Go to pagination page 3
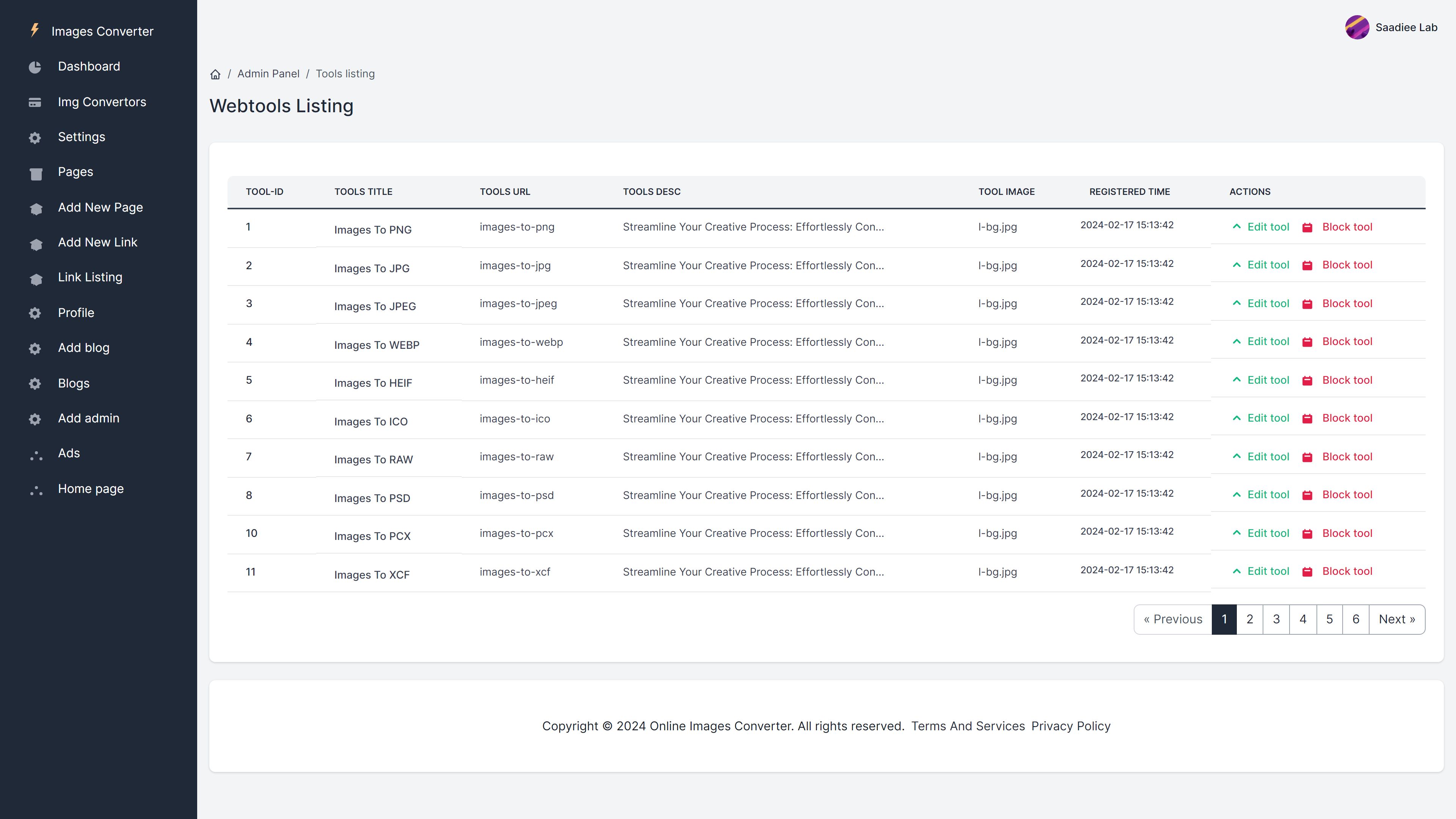The width and height of the screenshot is (1456, 819). (x=1276, y=619)
